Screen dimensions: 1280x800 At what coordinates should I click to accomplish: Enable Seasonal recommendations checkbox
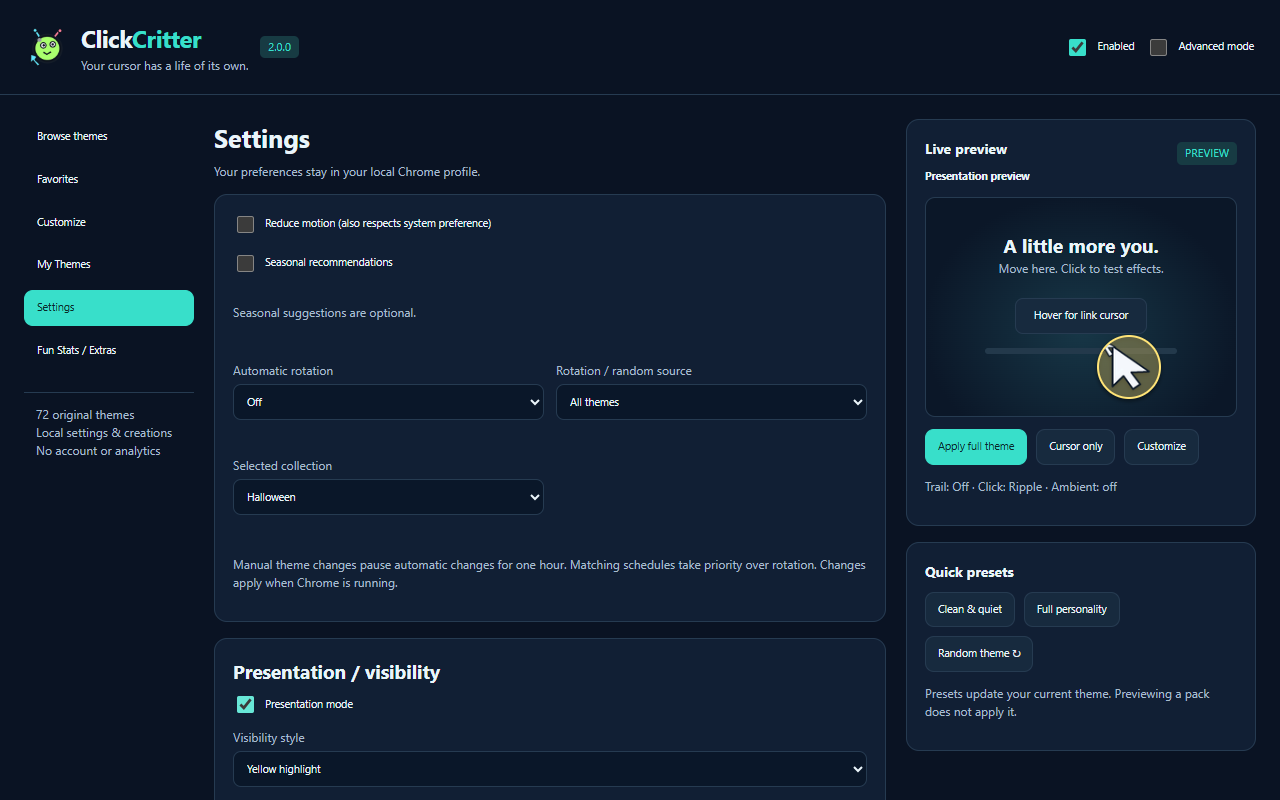[x=245, y=263]
